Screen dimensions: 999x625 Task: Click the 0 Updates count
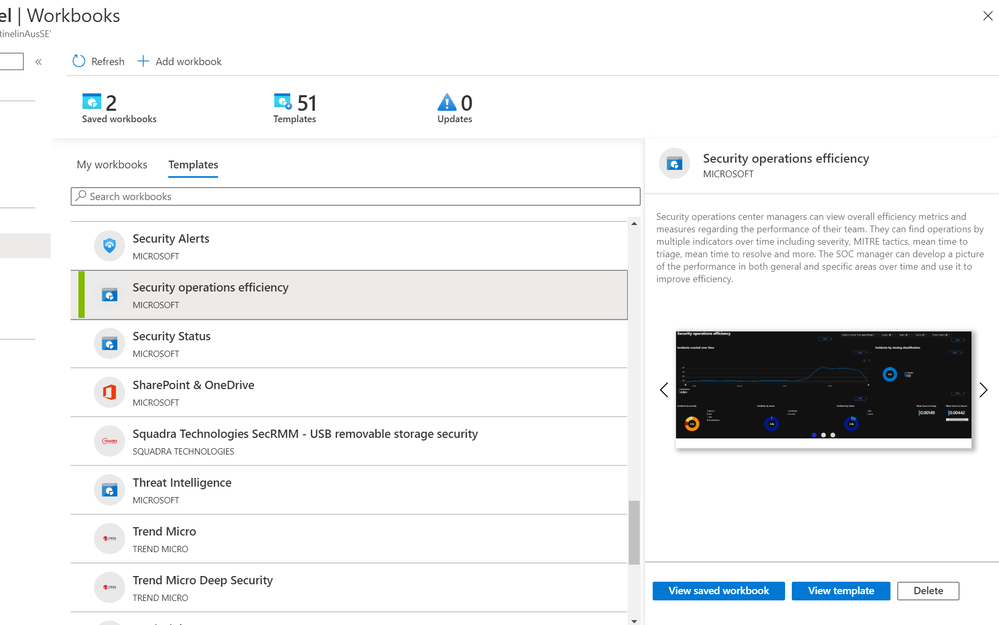pyautogui.click(x=466, y=103)
